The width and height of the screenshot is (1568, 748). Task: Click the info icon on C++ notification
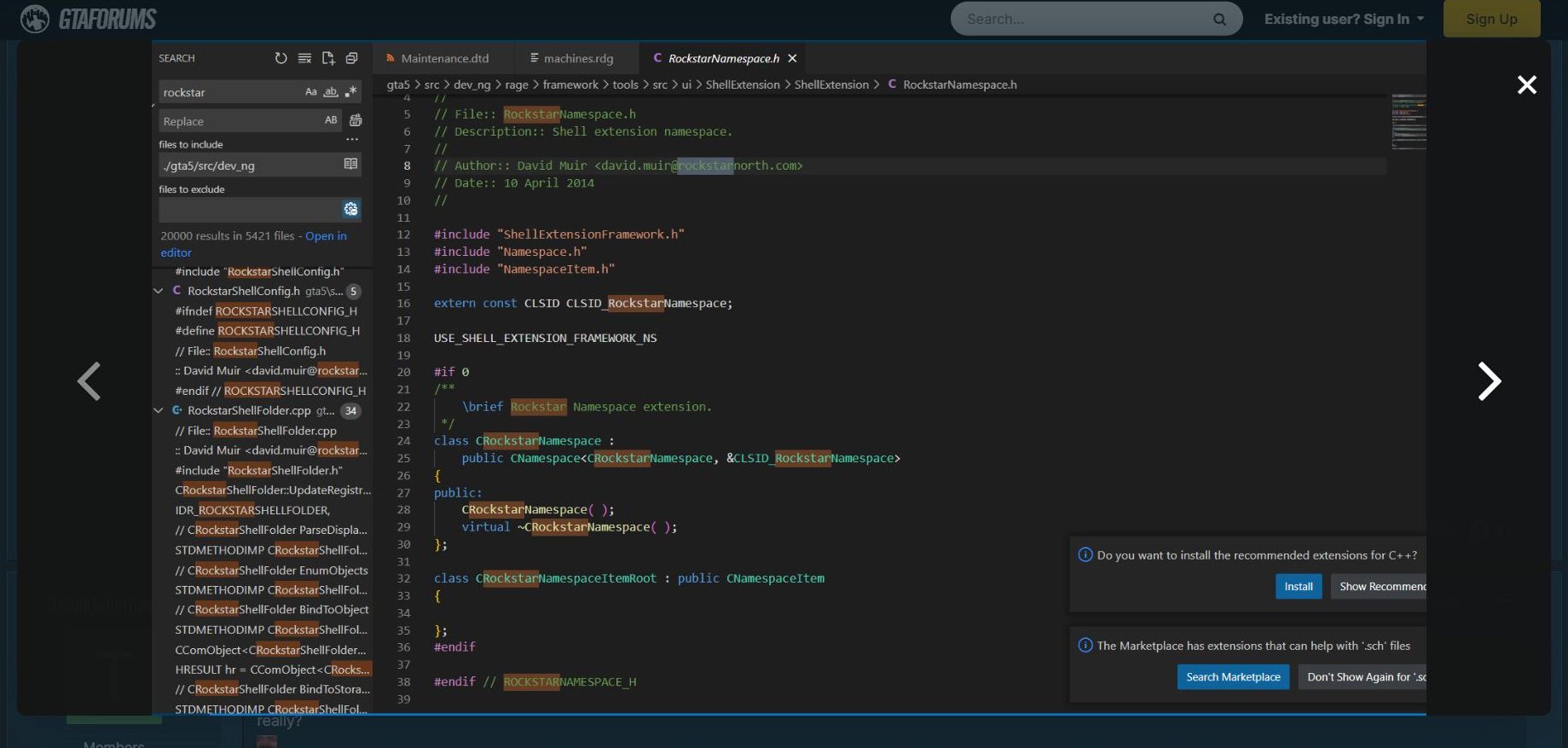(x=1085, y=554)
